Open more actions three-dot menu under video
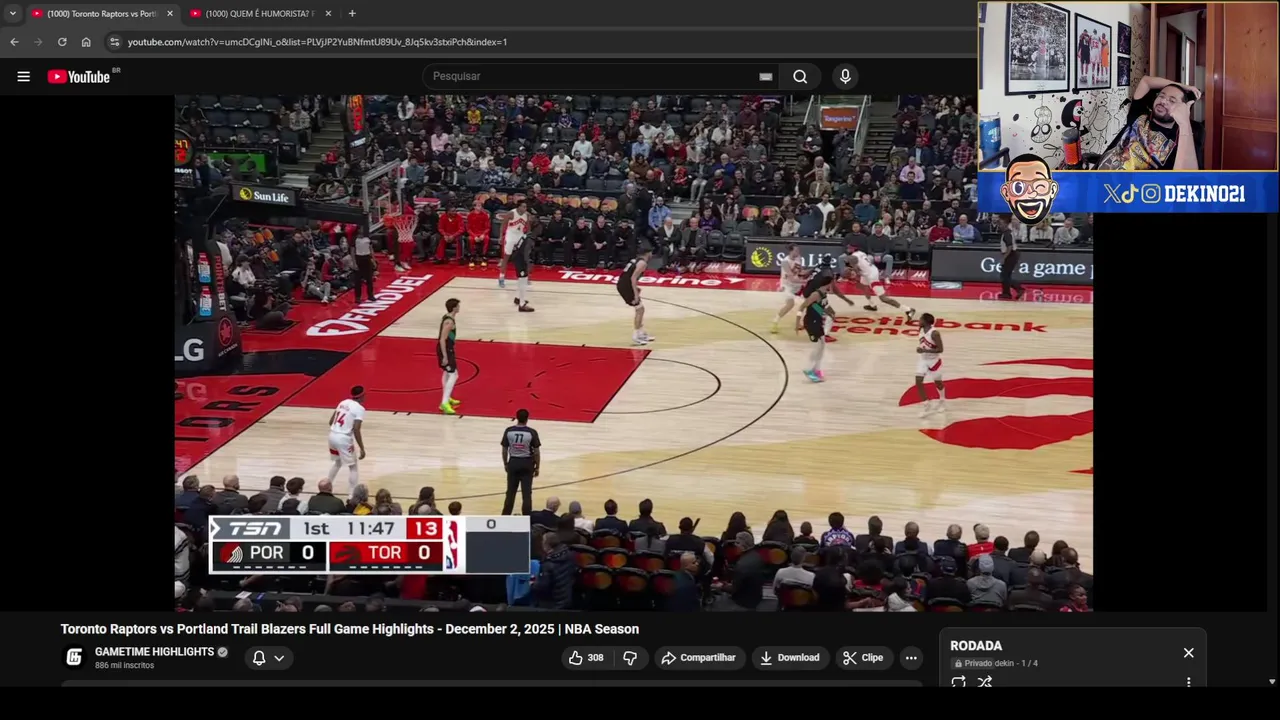The image size is (1280, 720). (911, 657)
